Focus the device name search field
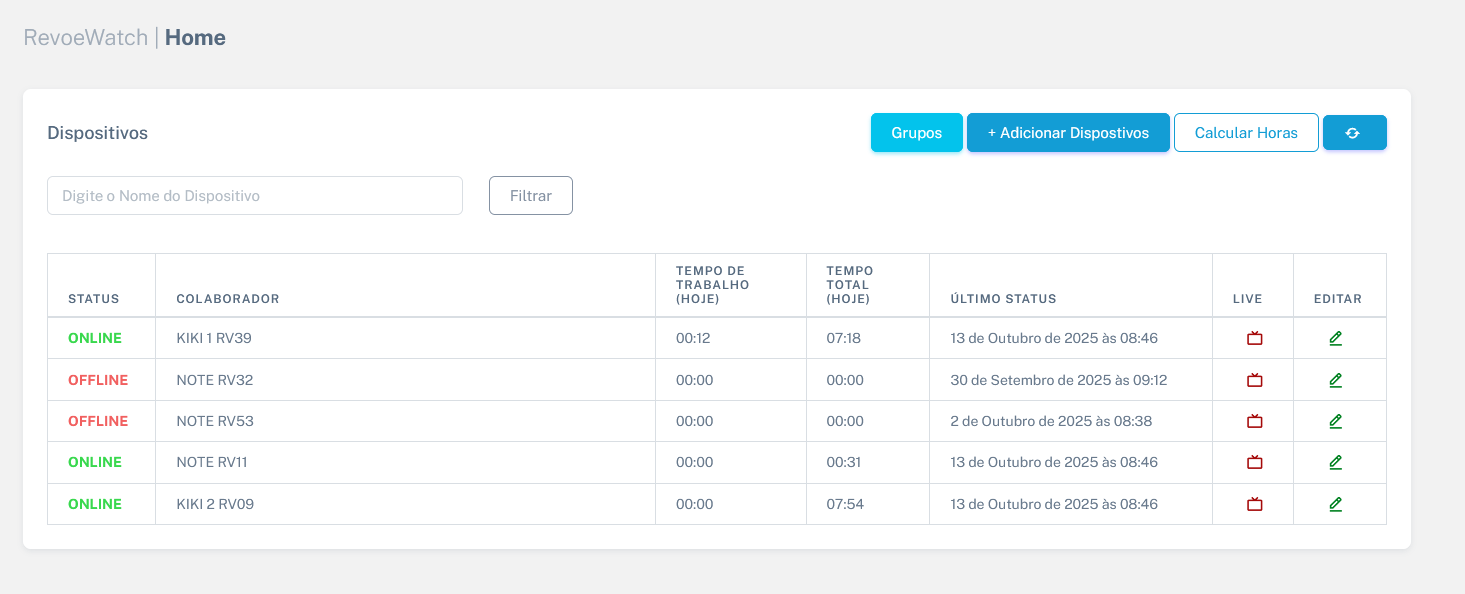The height and width of the screenshot is (594, 1465). tap(254, 196)
